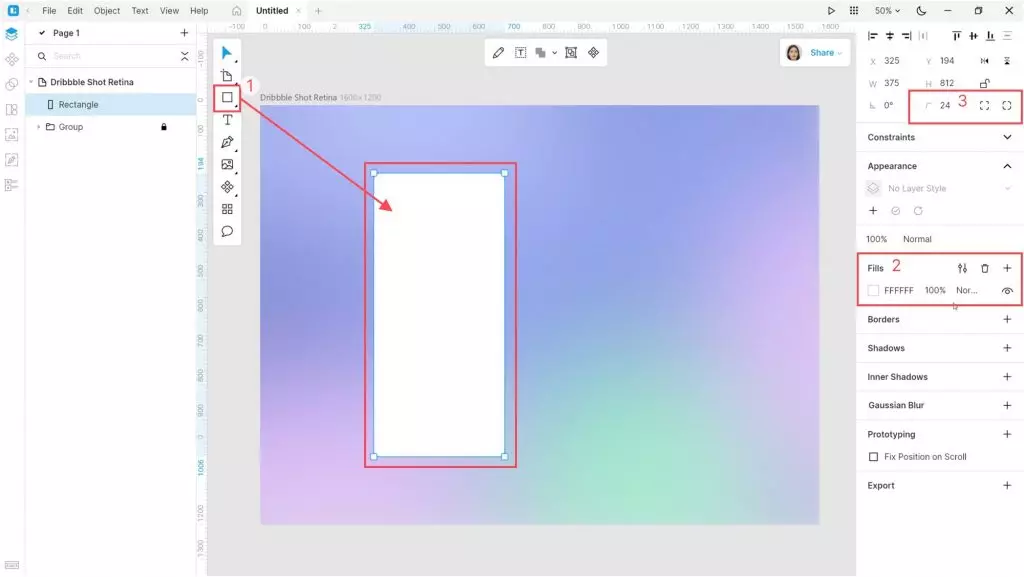Click the text frame icon above canvas
This screenshot has height=577, width=1024.
520,53
